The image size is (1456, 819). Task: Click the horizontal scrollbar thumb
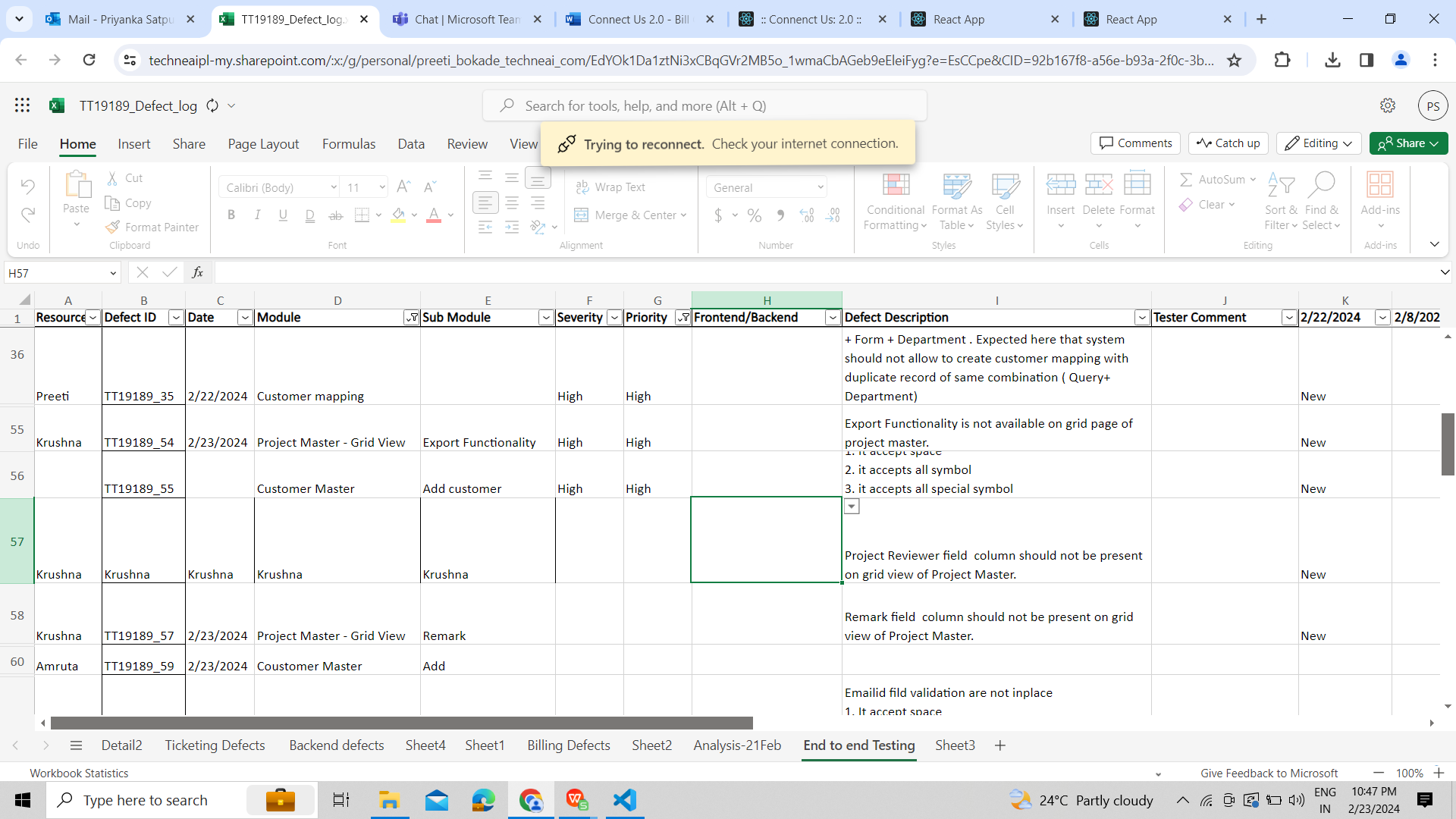(x=401, y=723)
